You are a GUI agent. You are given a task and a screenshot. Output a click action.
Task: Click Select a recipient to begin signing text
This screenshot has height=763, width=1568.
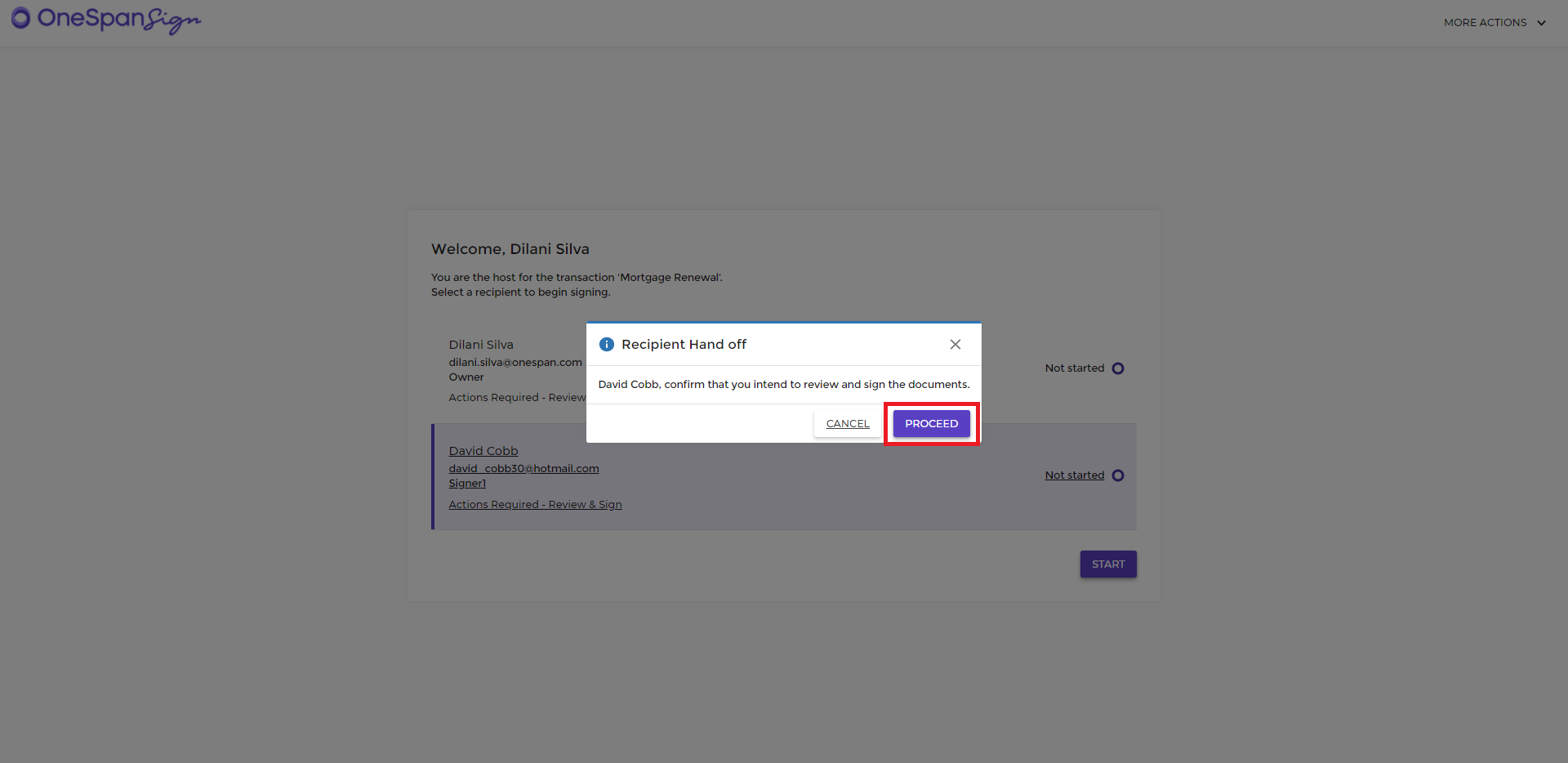(x=521, y=292)
